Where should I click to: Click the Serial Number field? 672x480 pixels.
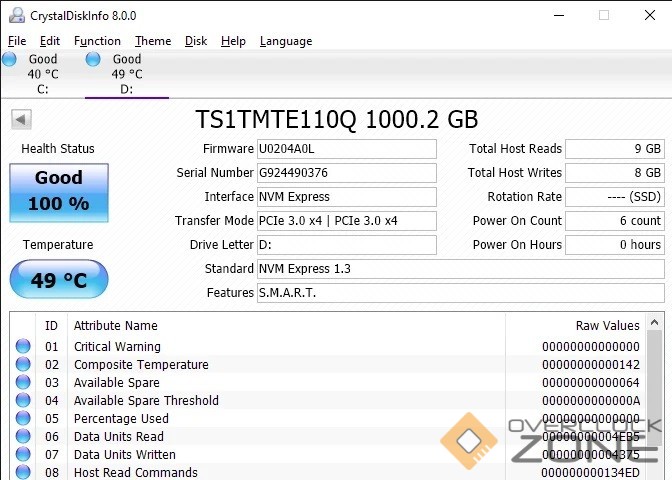coord(346,173)
